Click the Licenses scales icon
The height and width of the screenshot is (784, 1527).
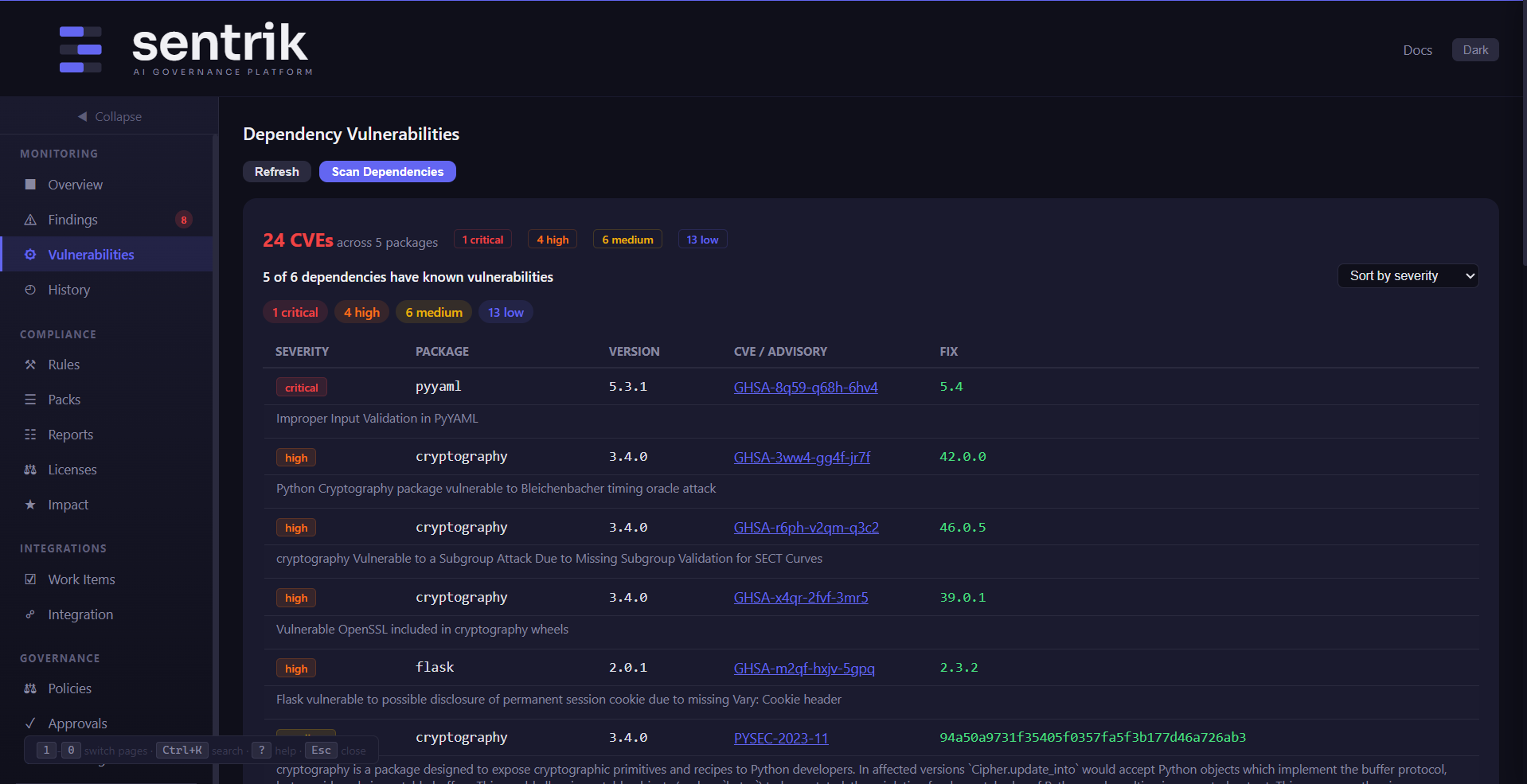coord(30,470)
